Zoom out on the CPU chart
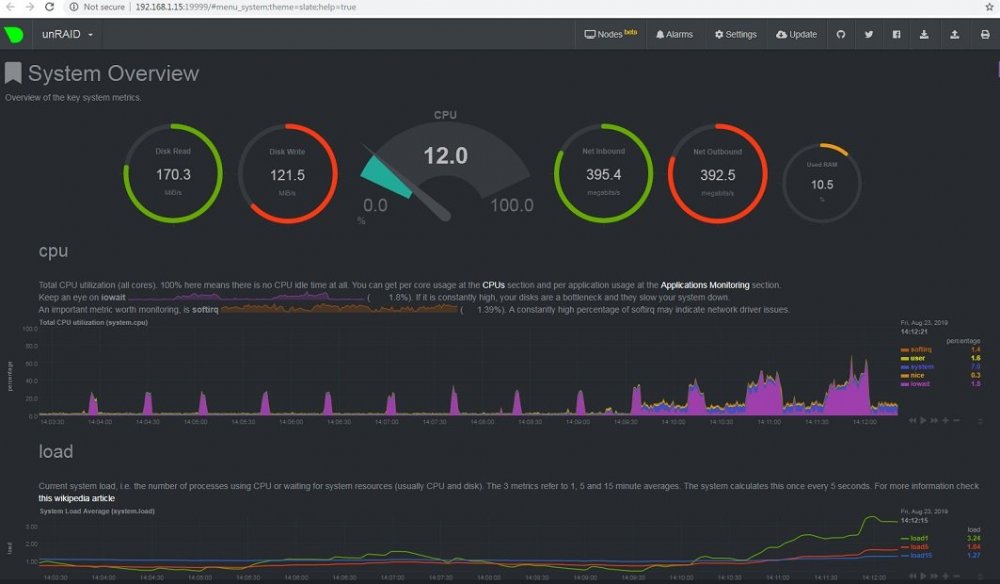Viewport: 1000px width, 584px height. click(x=956, y=420)
